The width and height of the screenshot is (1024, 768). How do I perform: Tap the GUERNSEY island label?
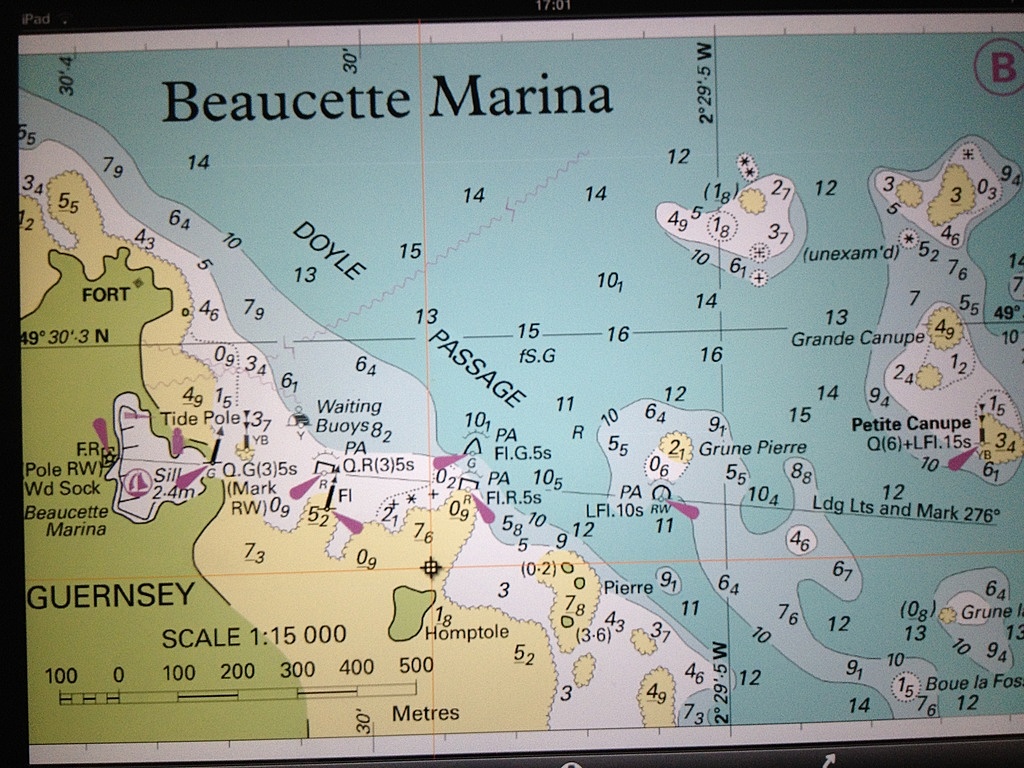click(x=110, y=596)
